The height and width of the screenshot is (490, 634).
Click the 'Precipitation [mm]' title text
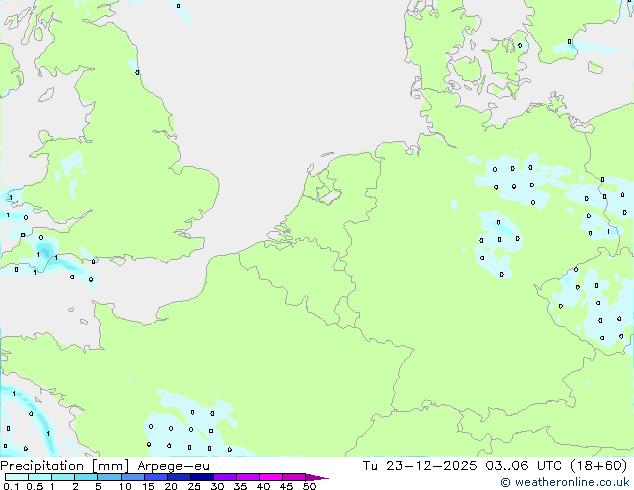click(65, 466)
